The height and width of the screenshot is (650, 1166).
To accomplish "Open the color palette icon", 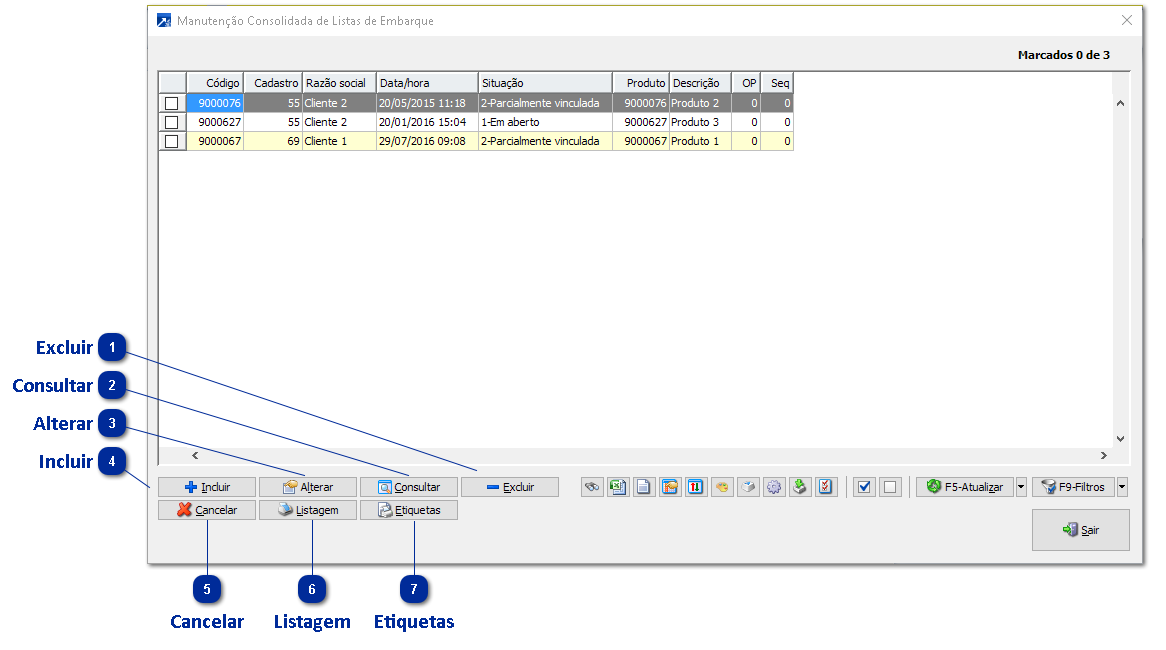I will click(722, 487).
